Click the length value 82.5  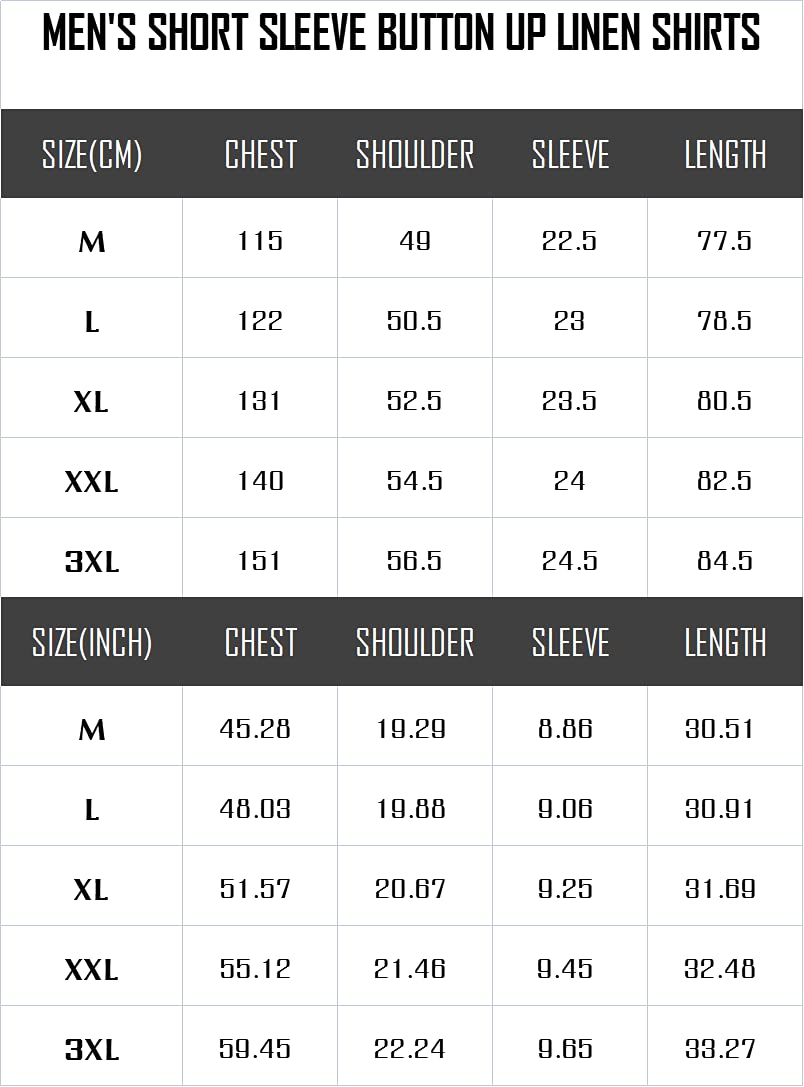(x=725, y=481)
